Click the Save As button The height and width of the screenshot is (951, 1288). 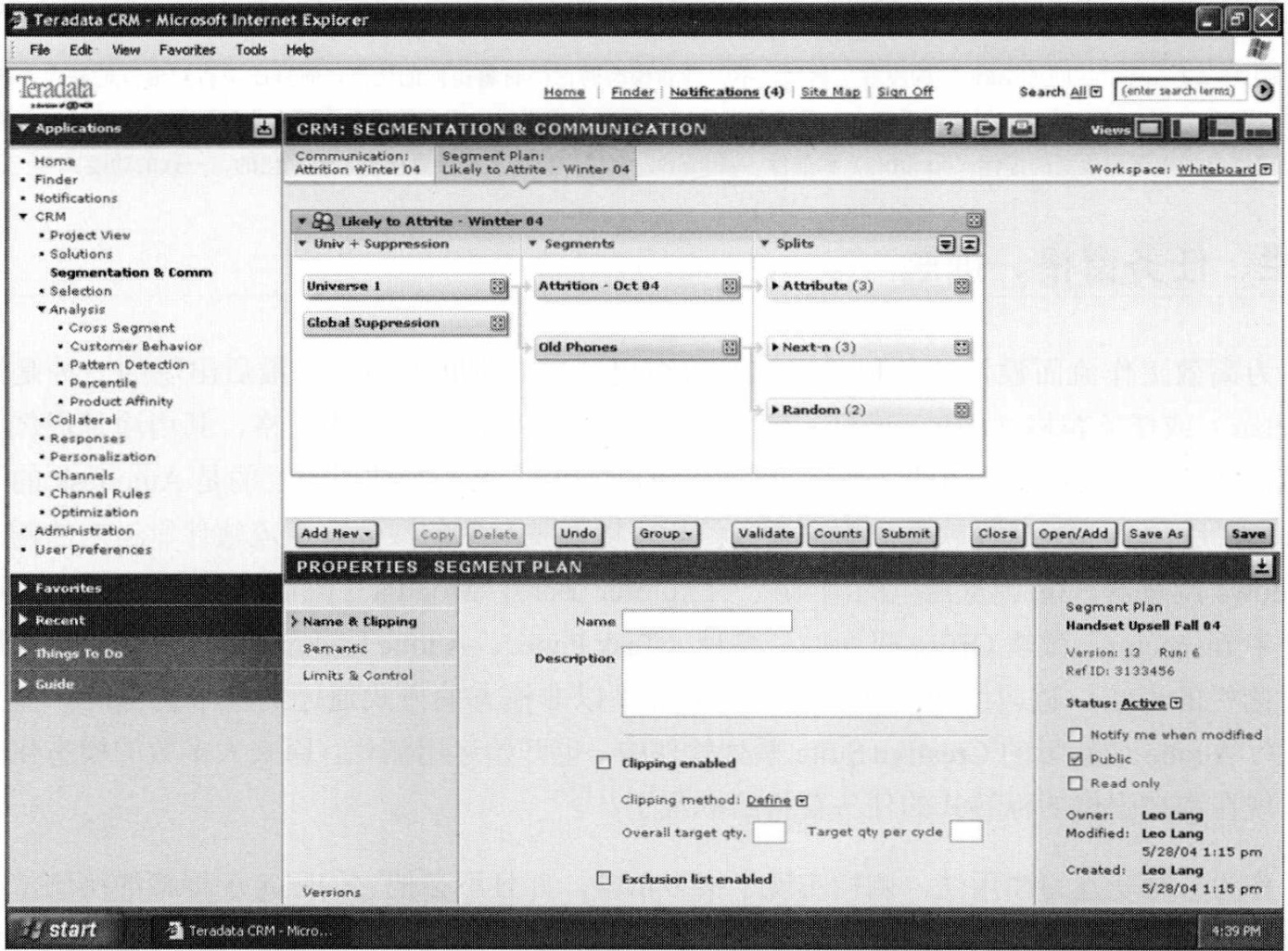(x=1156, y=534)
